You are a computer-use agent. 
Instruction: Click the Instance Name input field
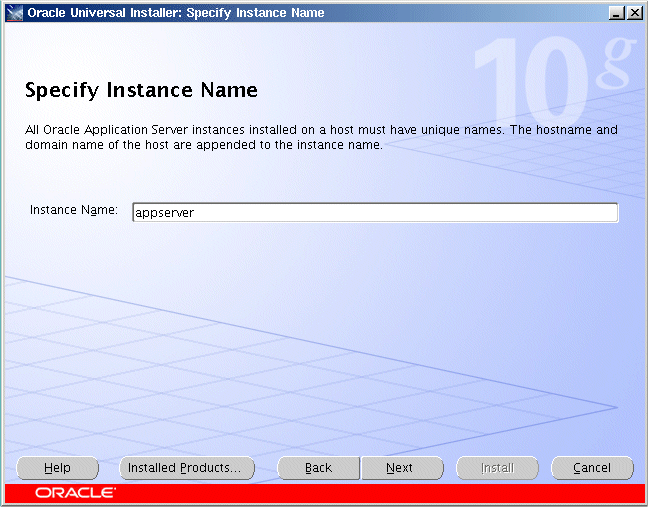point(375,212)
